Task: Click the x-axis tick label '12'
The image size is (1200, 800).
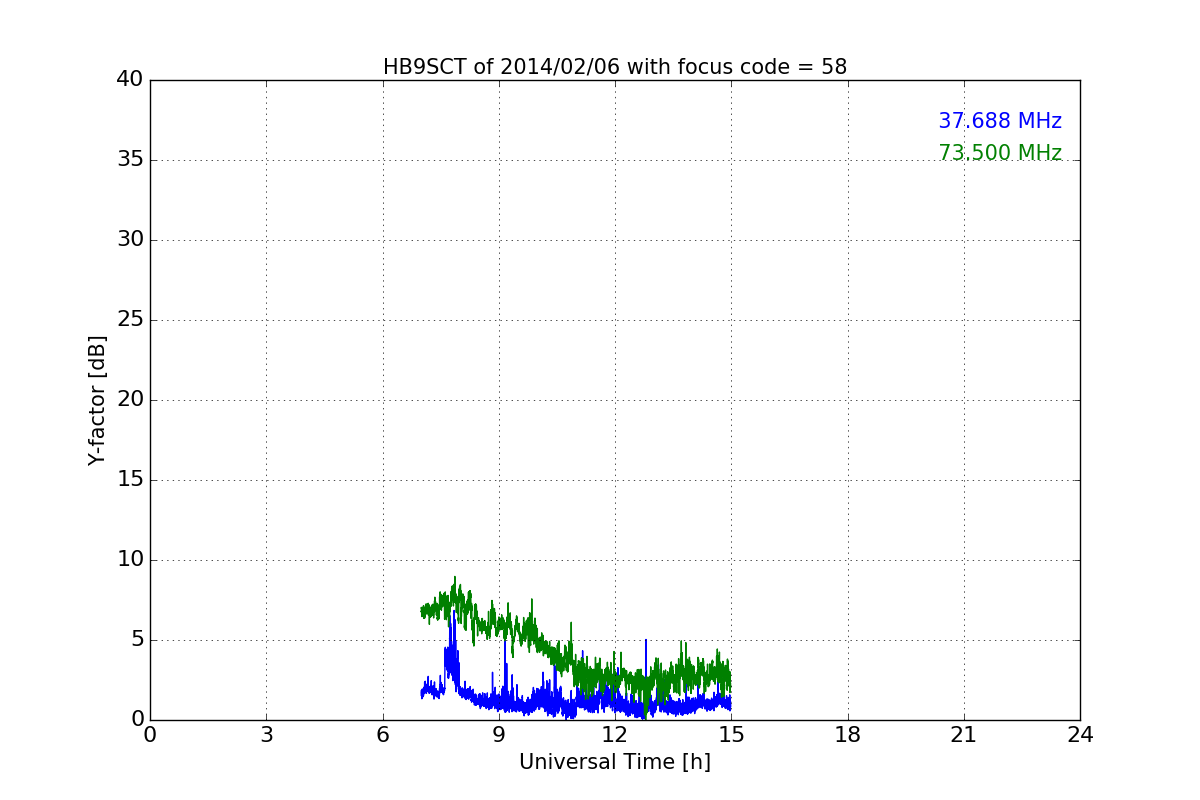Action: point(615,735)
